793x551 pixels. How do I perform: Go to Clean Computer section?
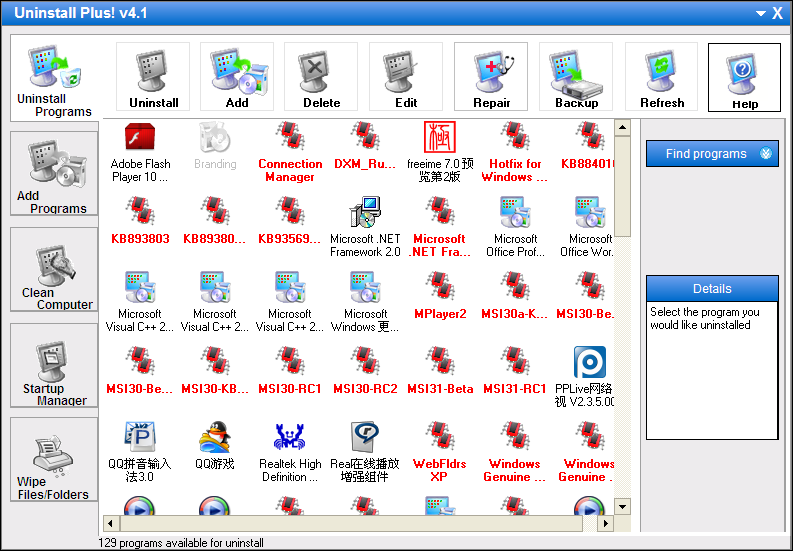pos(54,270)
